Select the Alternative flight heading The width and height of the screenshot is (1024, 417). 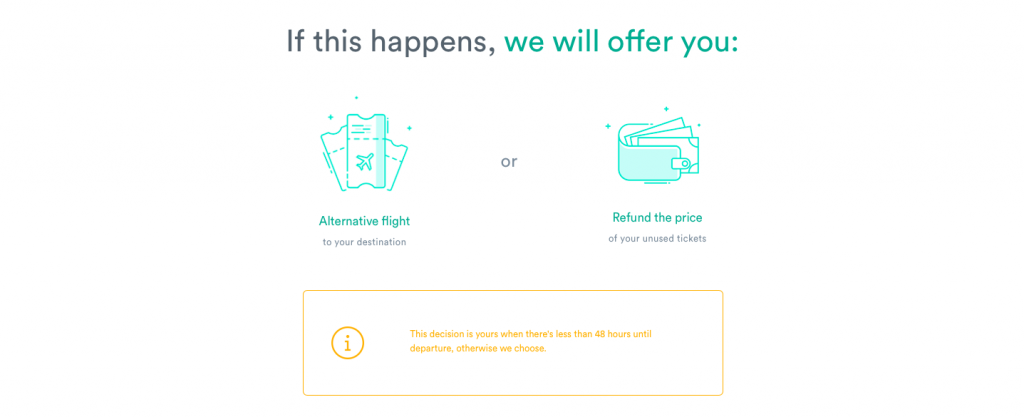364,221
